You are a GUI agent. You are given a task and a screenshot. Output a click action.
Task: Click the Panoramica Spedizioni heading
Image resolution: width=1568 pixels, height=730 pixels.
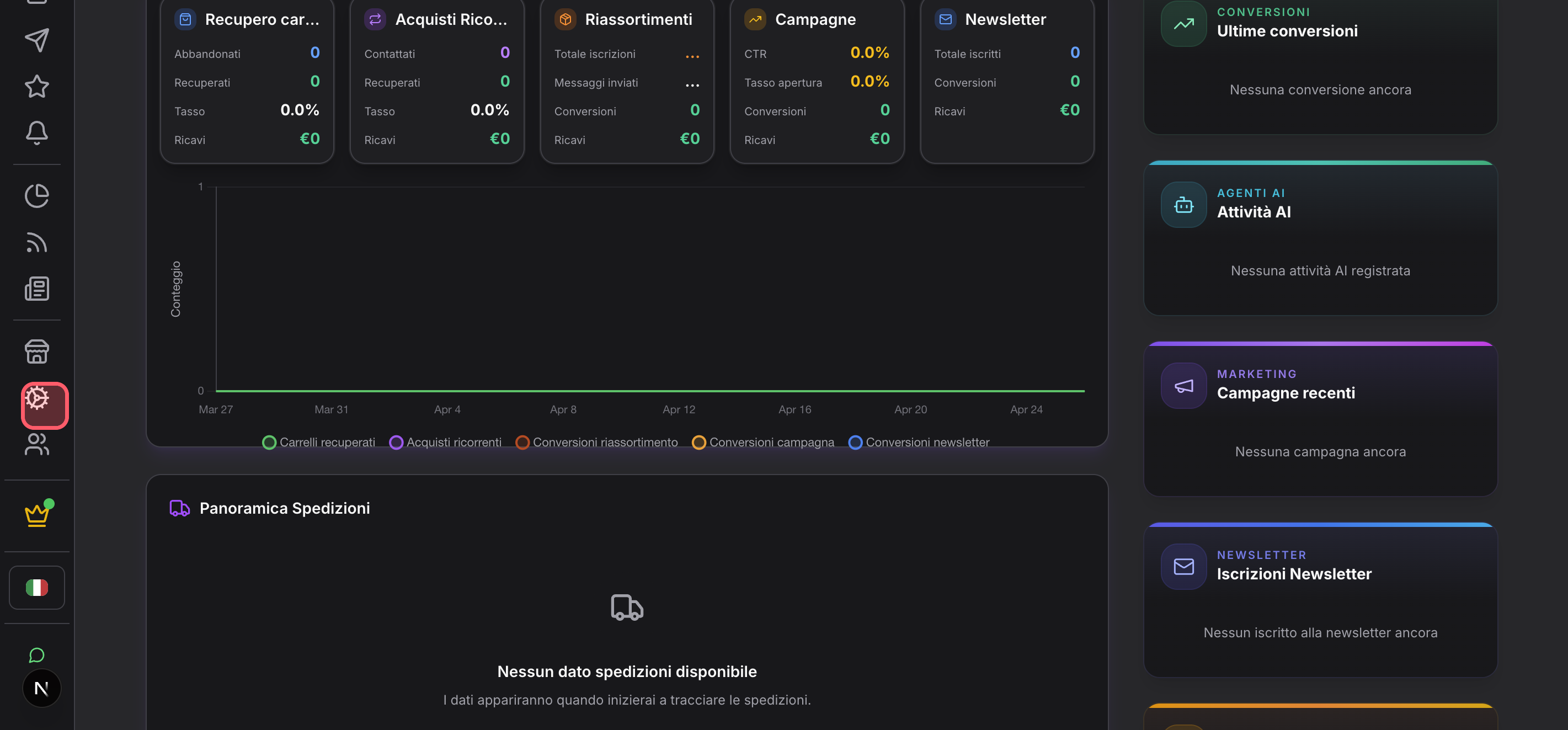click(285, 508)
